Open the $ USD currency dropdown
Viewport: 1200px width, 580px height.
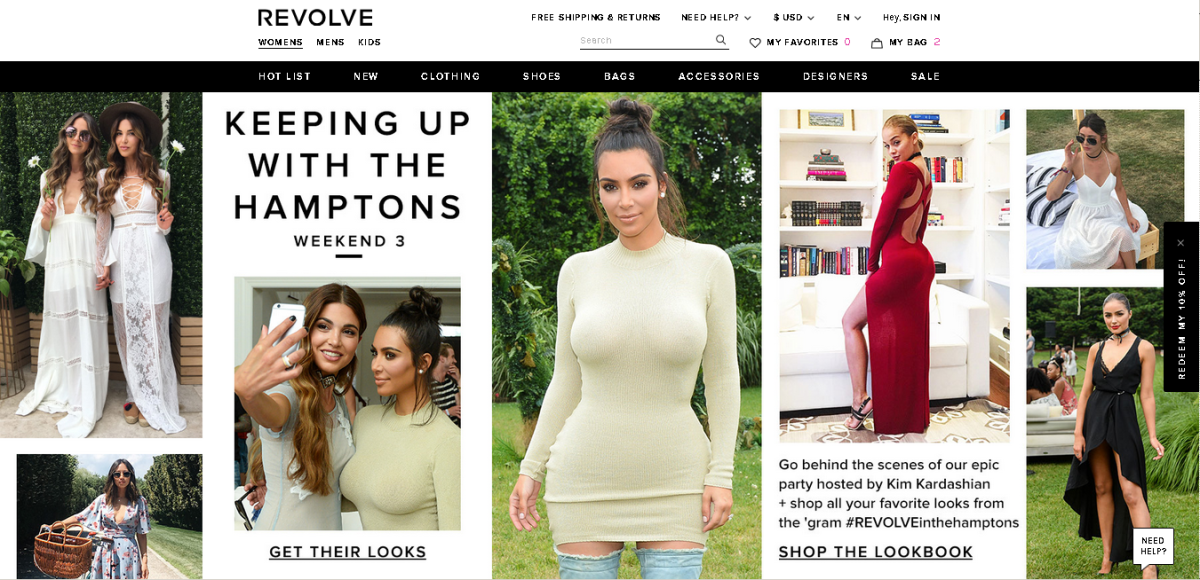(x=793, y=18)
